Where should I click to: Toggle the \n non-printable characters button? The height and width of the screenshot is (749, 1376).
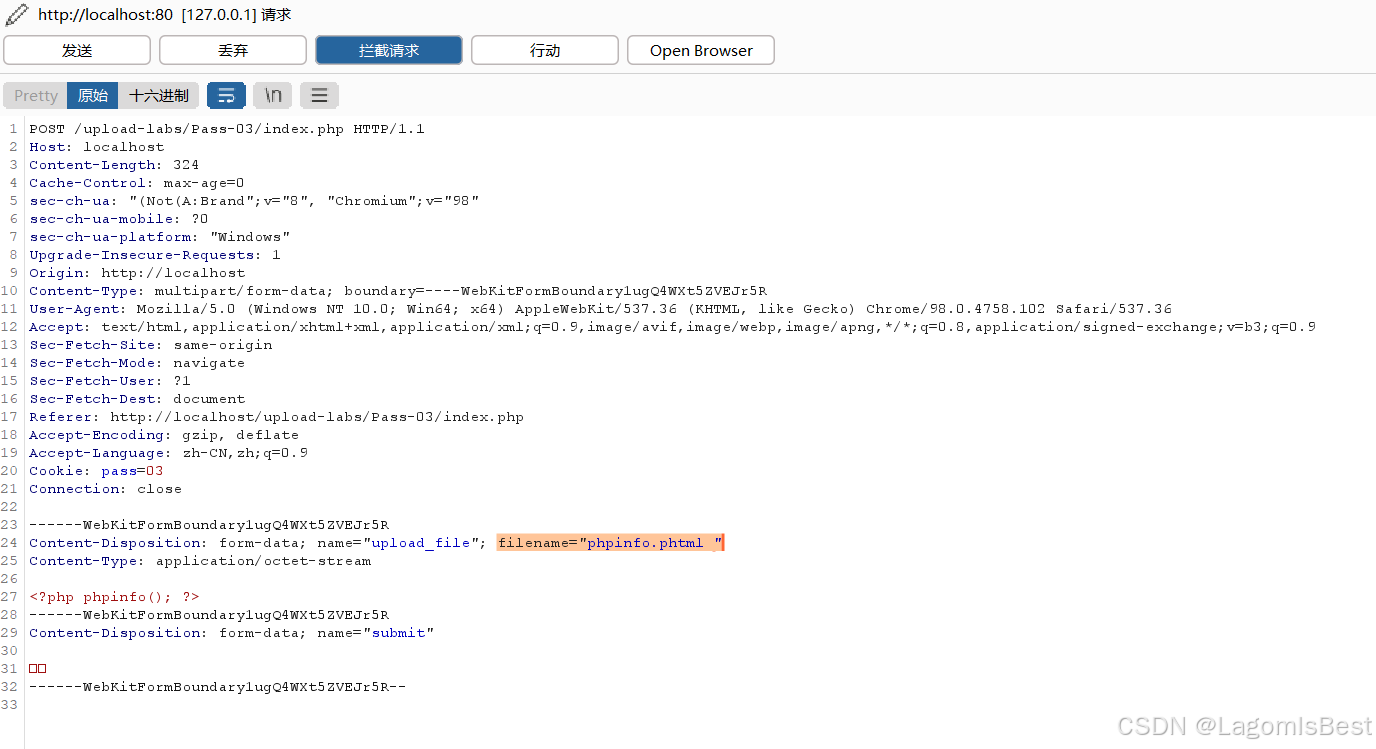[273, 95]
